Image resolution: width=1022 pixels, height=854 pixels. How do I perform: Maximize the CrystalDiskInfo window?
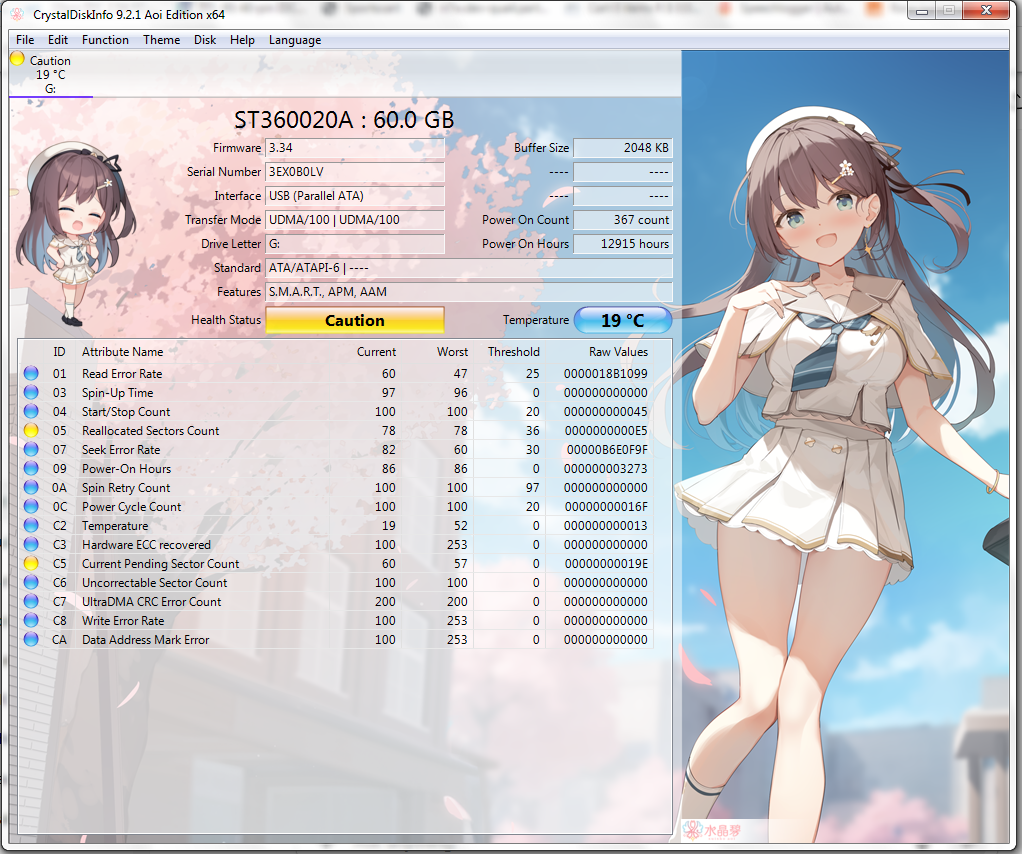[949, 11]
